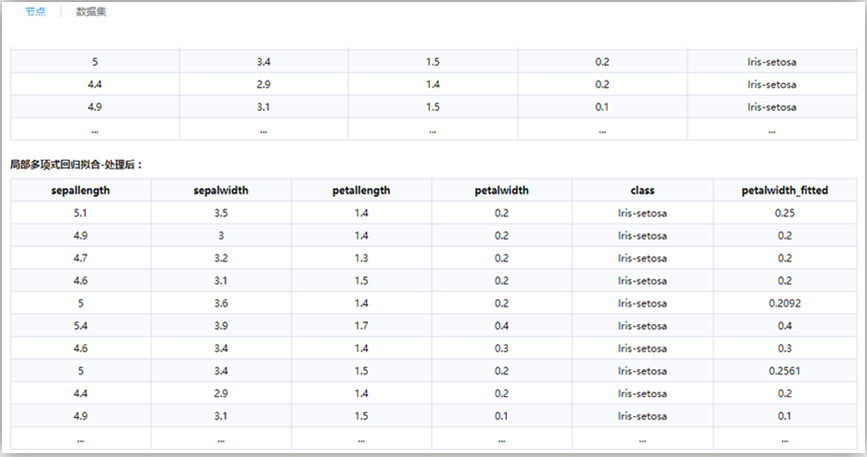The image size is (867, 457).
Task: Select the 3.5 sepalwidth cell
Action: [221, 213]
